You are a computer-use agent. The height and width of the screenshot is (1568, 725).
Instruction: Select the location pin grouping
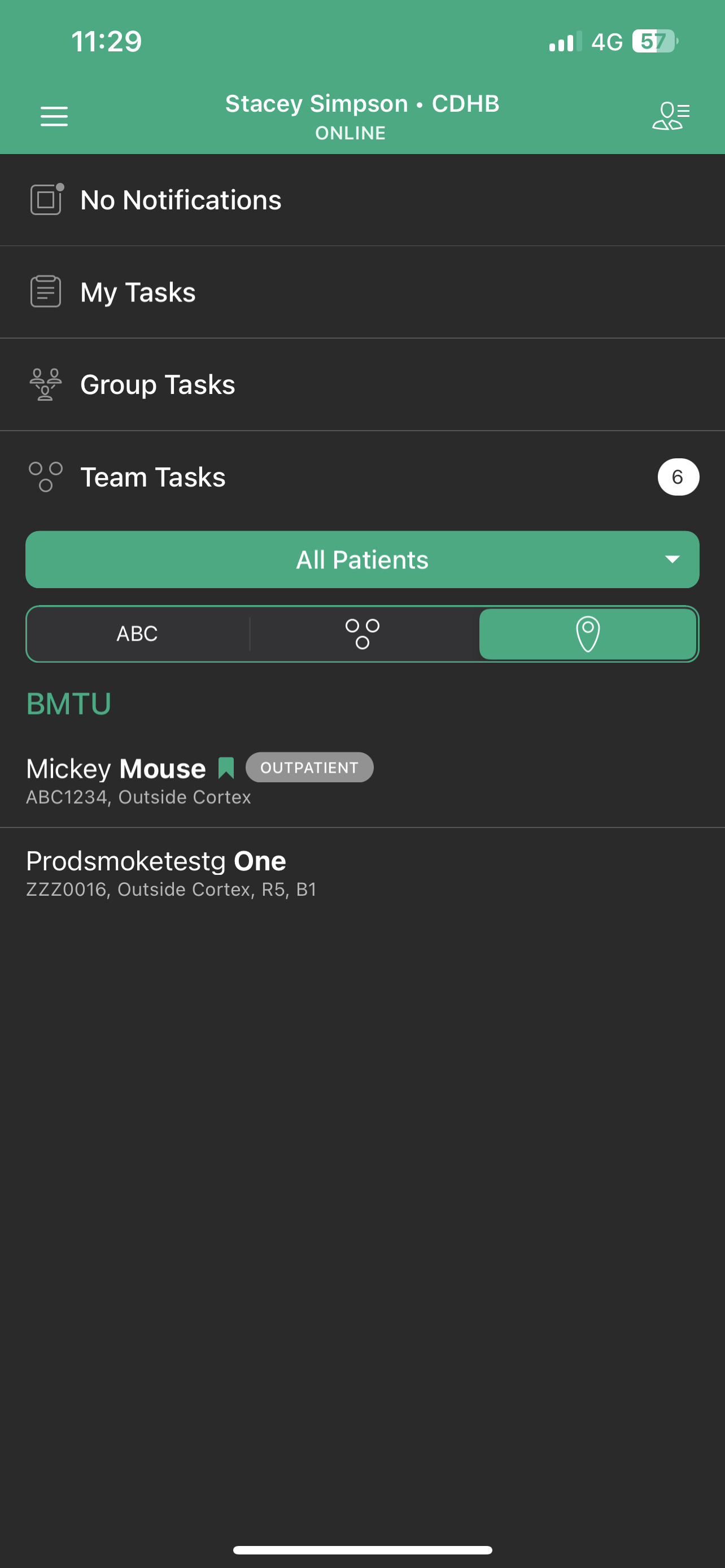[587, 634]
